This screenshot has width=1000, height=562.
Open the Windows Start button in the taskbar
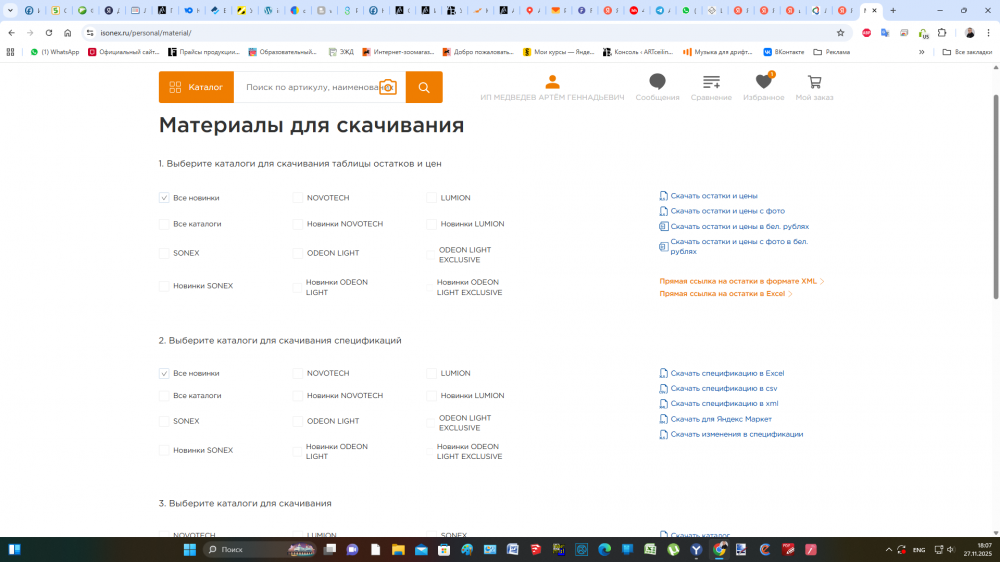pos(189,549)
